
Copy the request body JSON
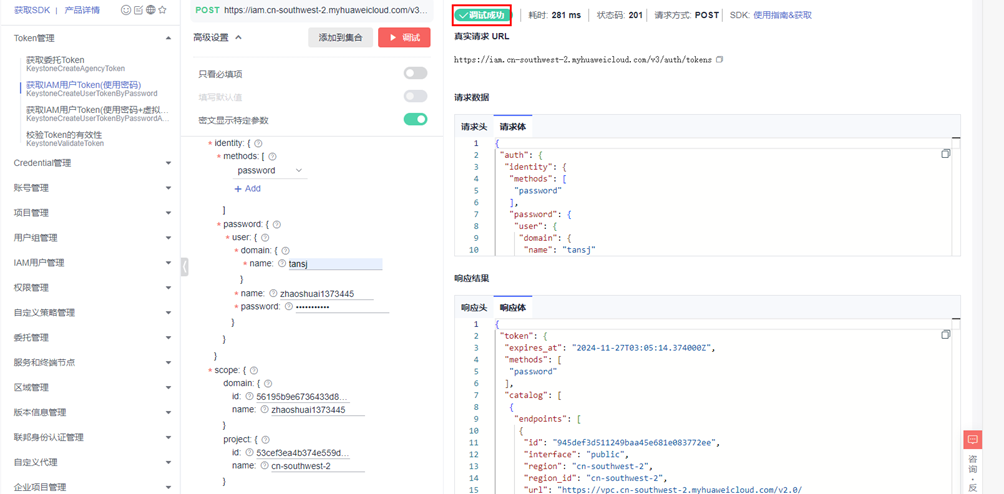(x=946, y=154)
